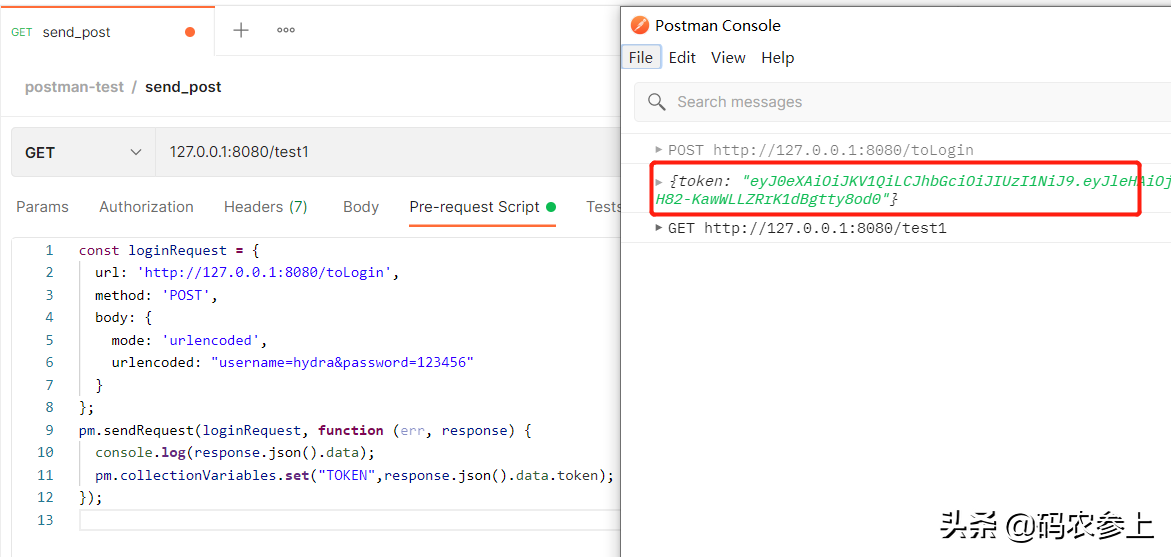Click the url toLogin string on line 2
The image size is (1171, 557).
(x=265, y=273)
